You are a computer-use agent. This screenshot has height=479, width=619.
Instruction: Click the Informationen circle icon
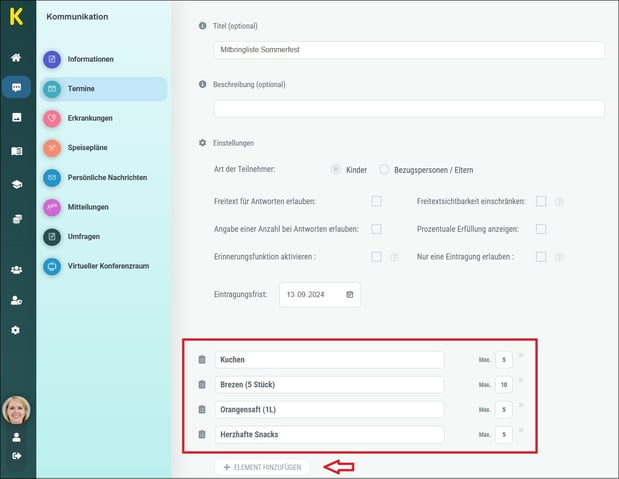tap(52, 59)
